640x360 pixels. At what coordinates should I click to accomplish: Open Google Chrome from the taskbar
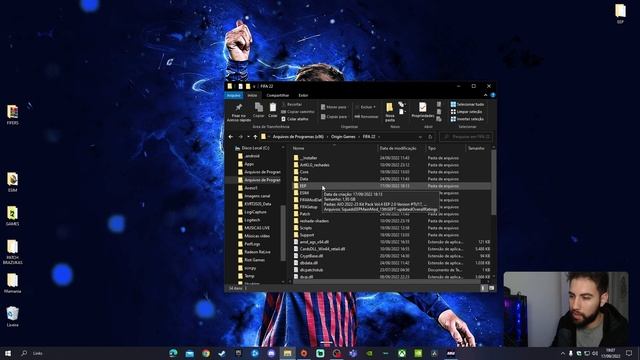(x=206, y=353)
